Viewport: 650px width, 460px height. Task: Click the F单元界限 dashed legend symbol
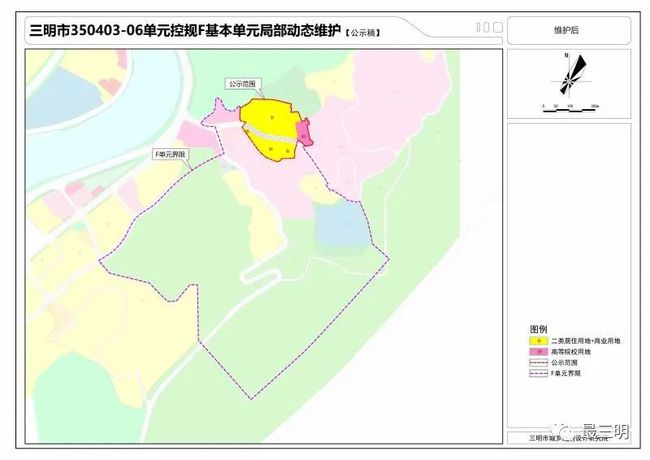(x=540, y=373)
